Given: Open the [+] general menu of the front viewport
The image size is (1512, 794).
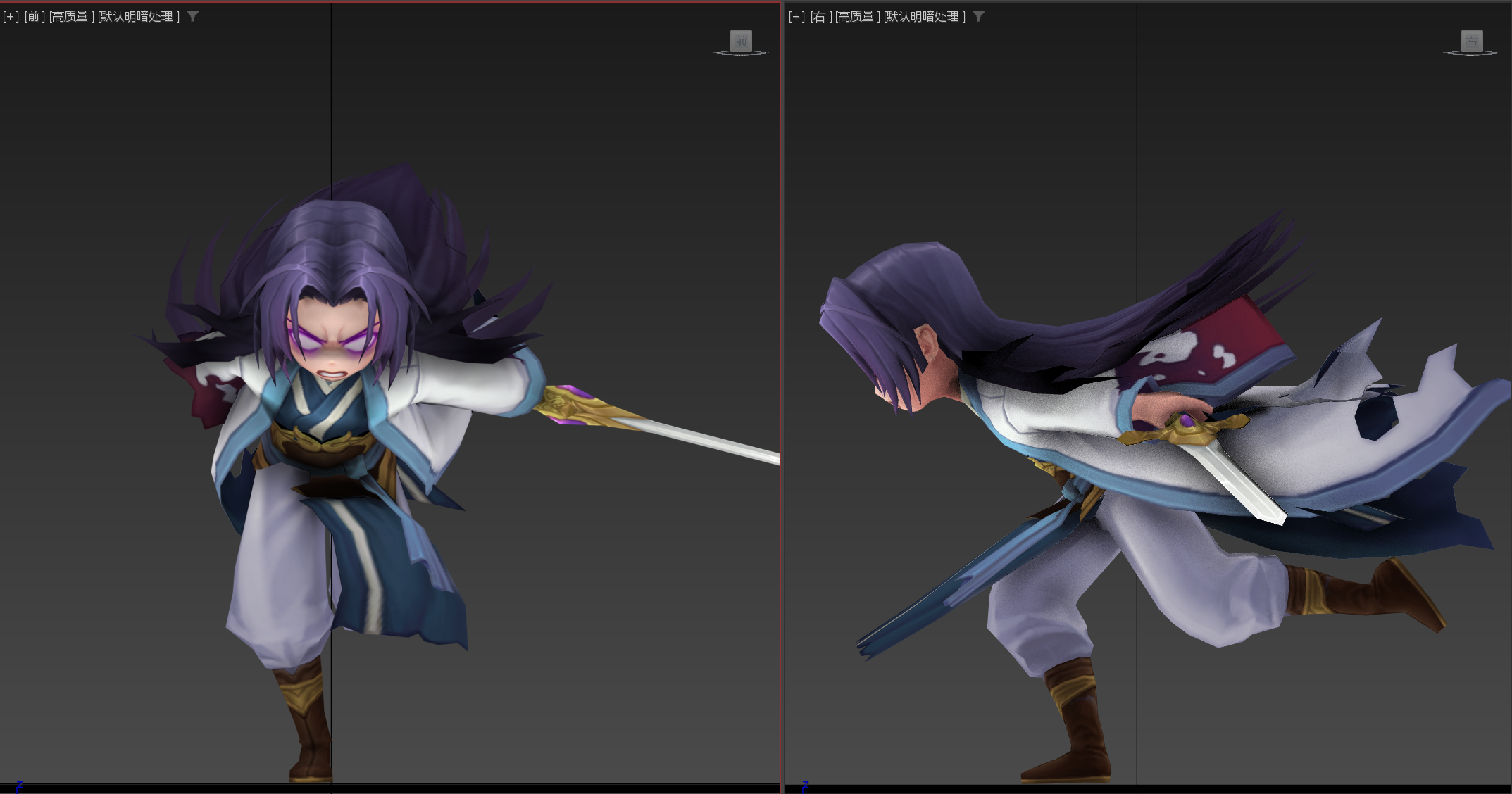Looking at the screenshot, I should pyautogui.click(x=11, y=16).
